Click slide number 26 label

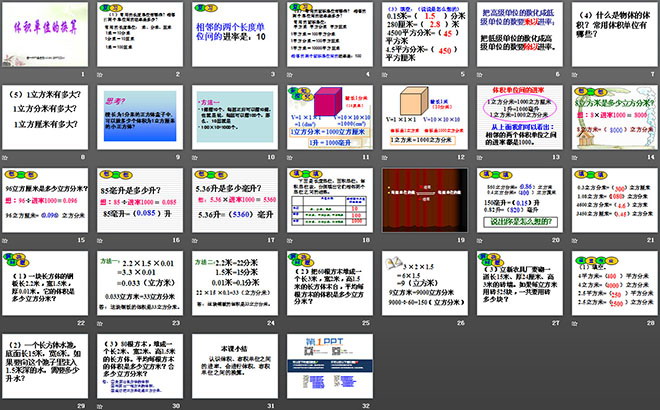pos(461,323)
